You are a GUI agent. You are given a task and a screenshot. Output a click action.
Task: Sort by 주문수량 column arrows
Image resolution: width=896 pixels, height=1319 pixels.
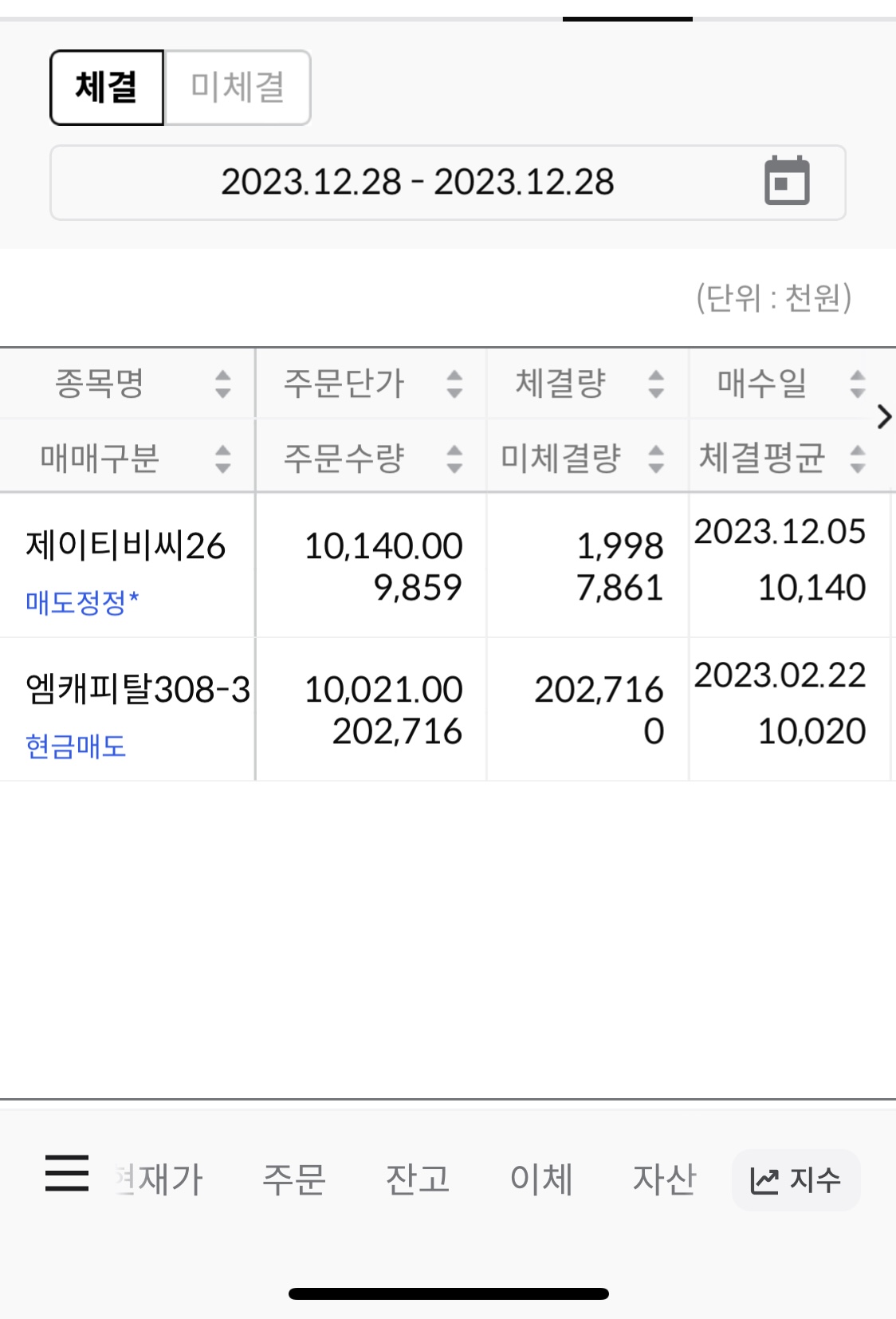[x=454, y=459]
